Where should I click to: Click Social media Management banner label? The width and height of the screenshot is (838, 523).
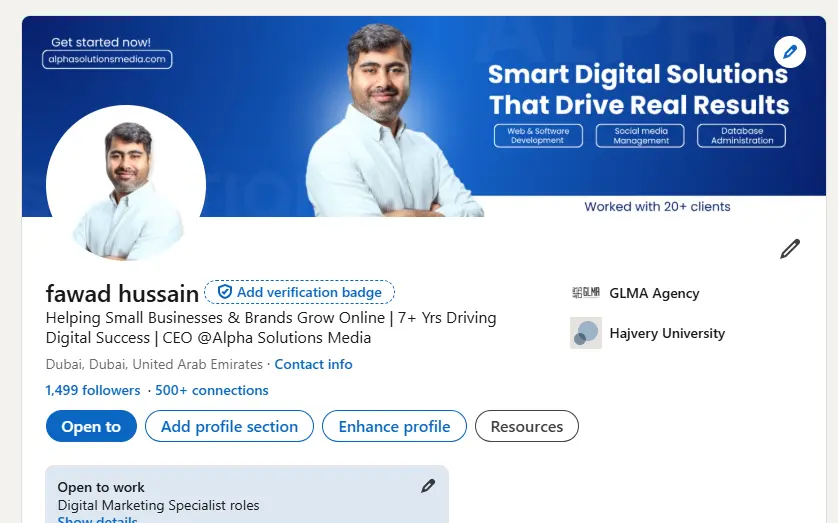[x=640, y=136]
